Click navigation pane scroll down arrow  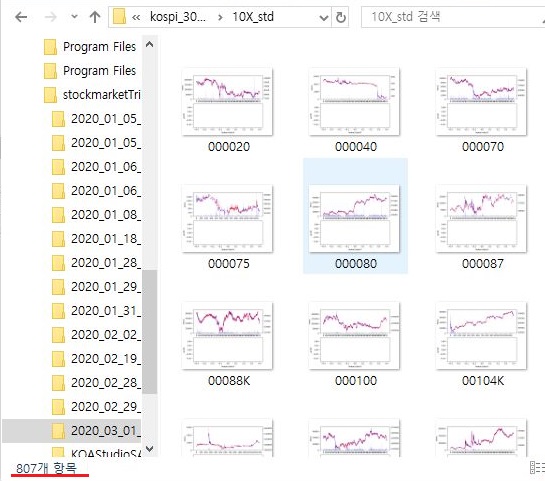tap(149, 449)
